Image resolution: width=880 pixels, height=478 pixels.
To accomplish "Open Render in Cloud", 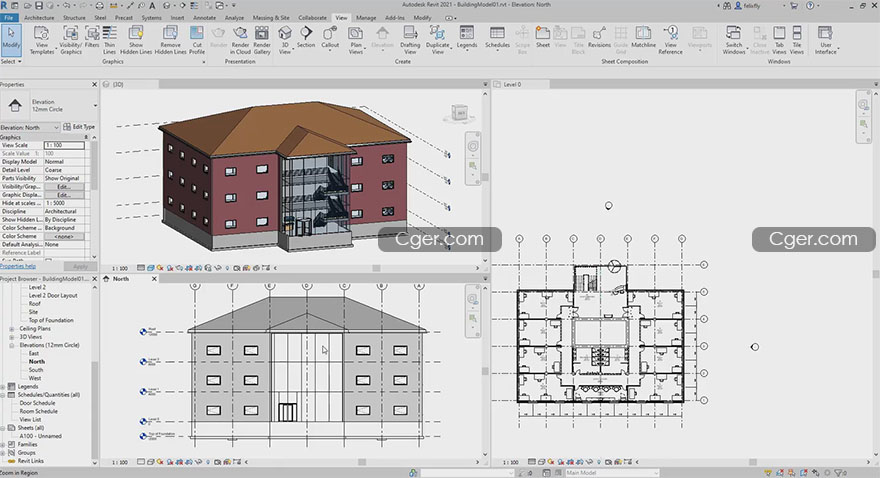I will pos(240,40).
